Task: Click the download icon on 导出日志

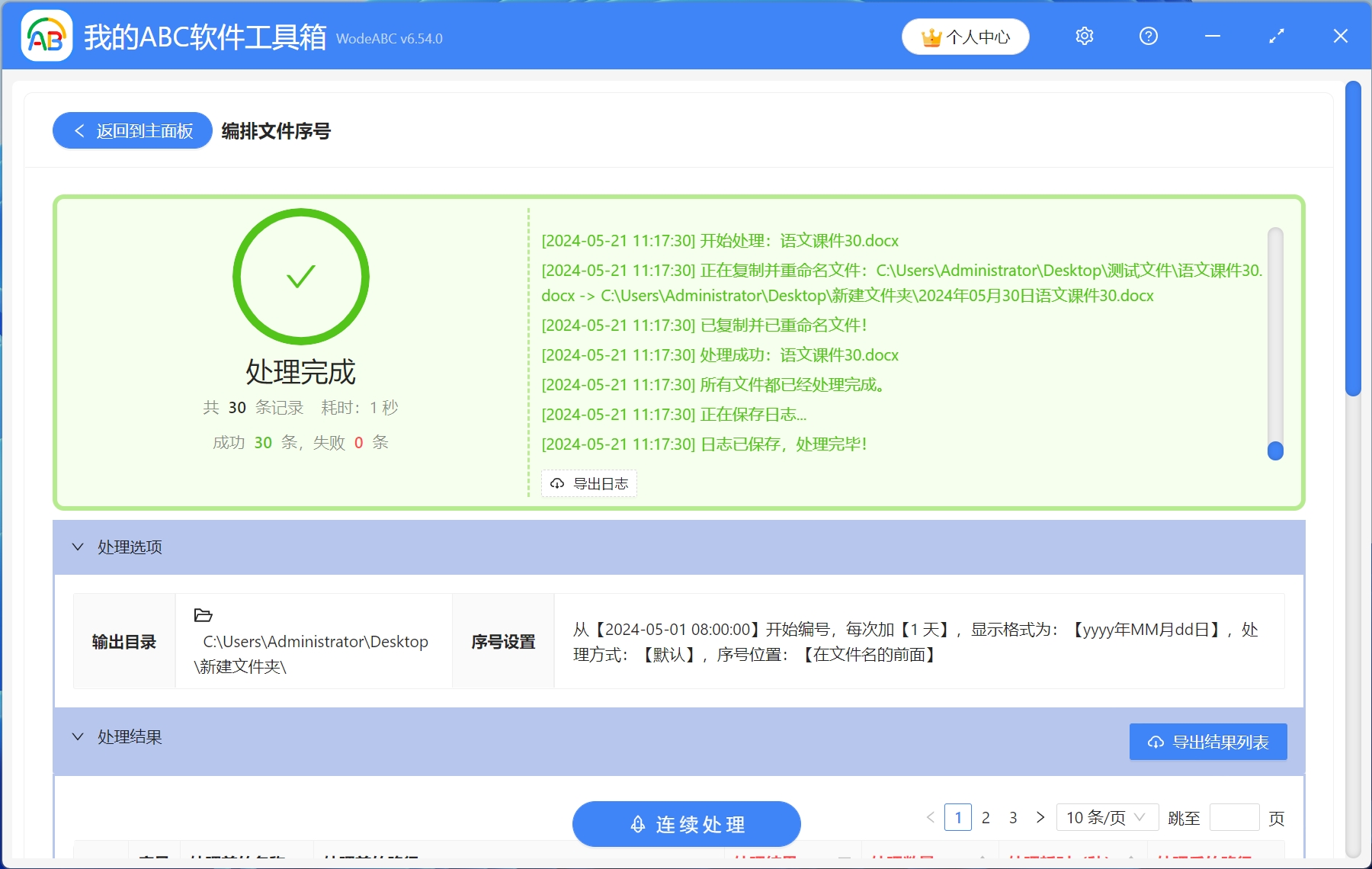Action: tap(556, 483)
